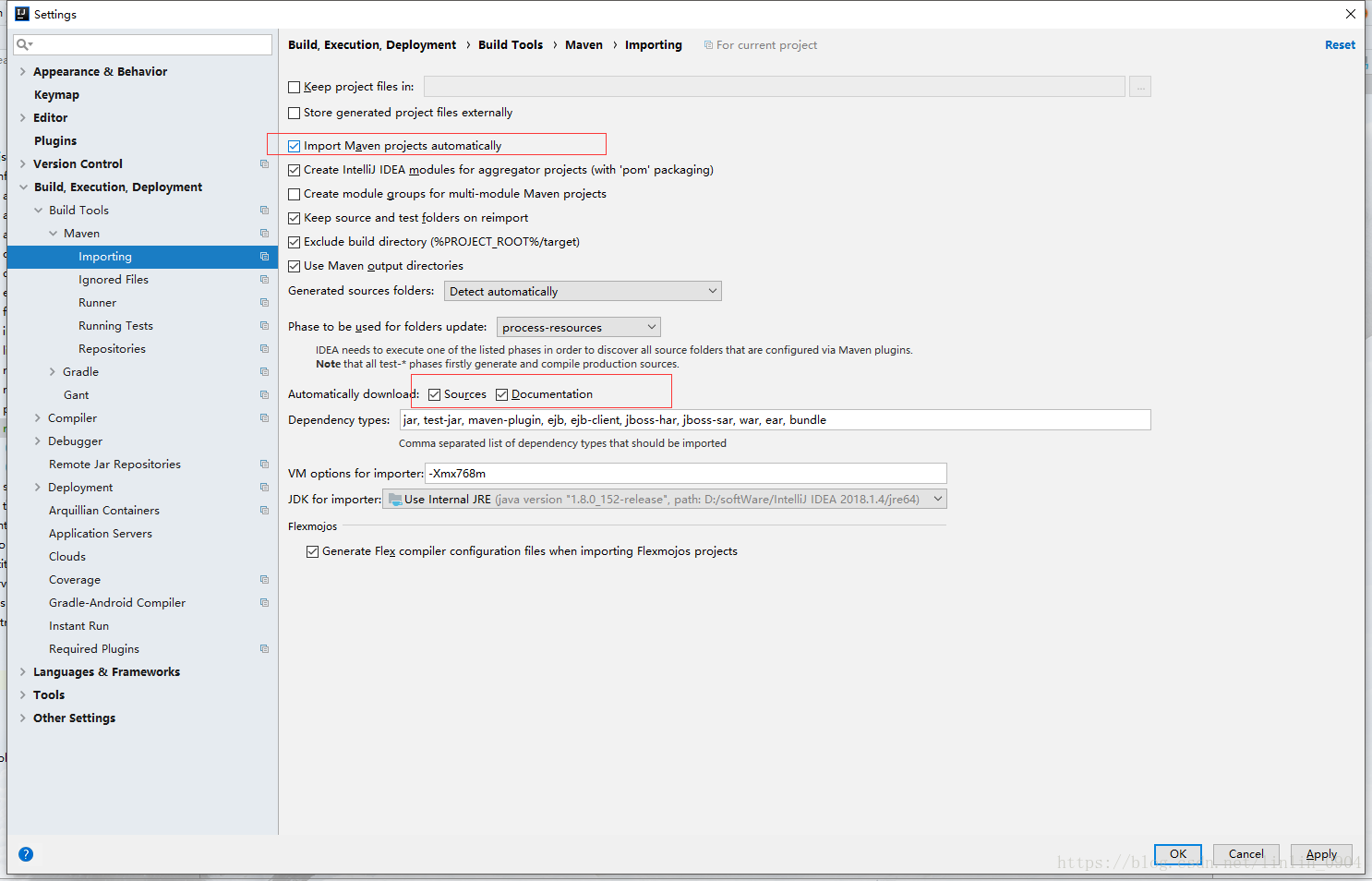Click project-level icon beside Arquillian Containers

tap(264, 511)
